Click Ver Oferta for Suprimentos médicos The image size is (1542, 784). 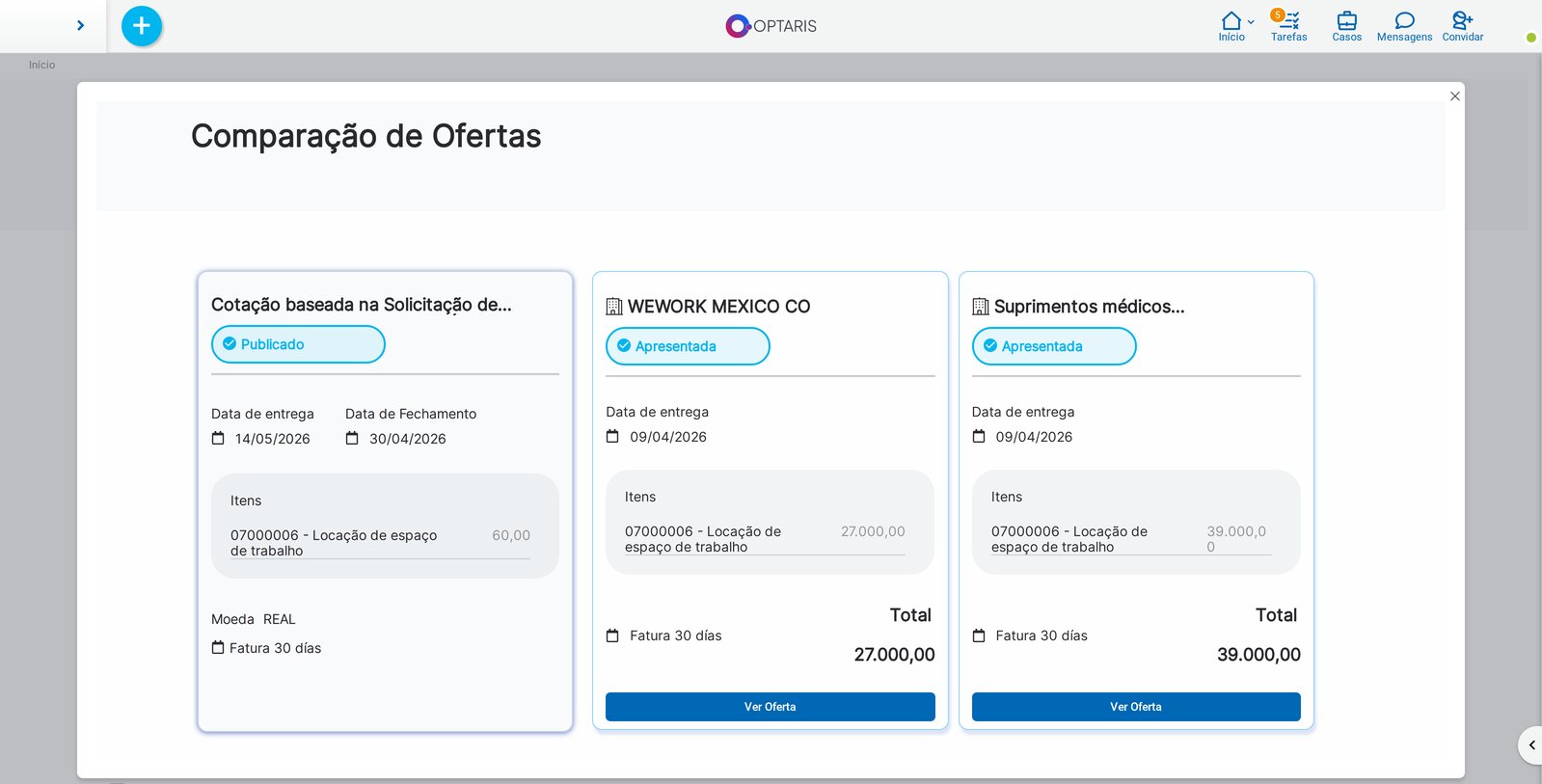pos(1136,707)
